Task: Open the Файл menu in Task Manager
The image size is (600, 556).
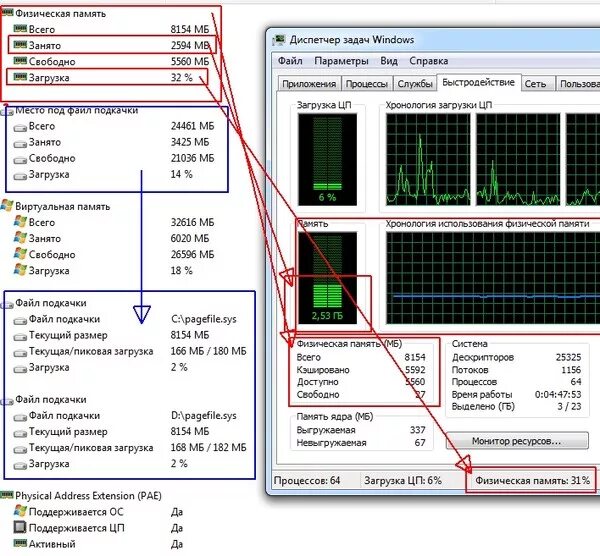Action: pos(290,61)
